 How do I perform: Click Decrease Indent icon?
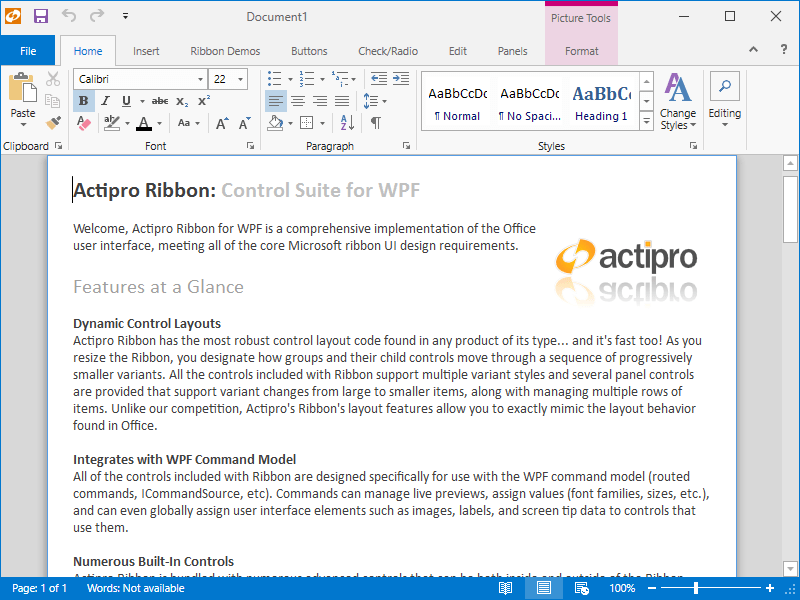(x=379, y=79)
